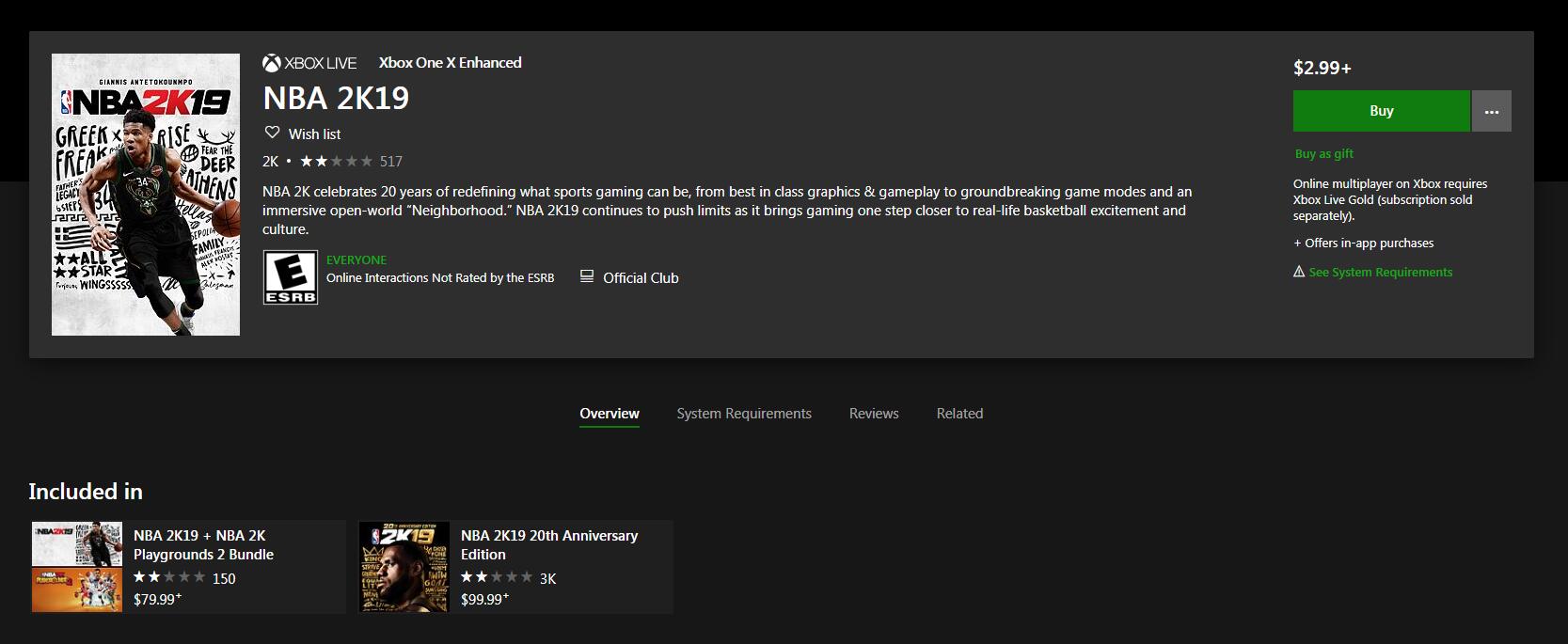This screenshot has width=1568, height=644.
Task: Click the Buy as gift link
Action: (1323, 153)
